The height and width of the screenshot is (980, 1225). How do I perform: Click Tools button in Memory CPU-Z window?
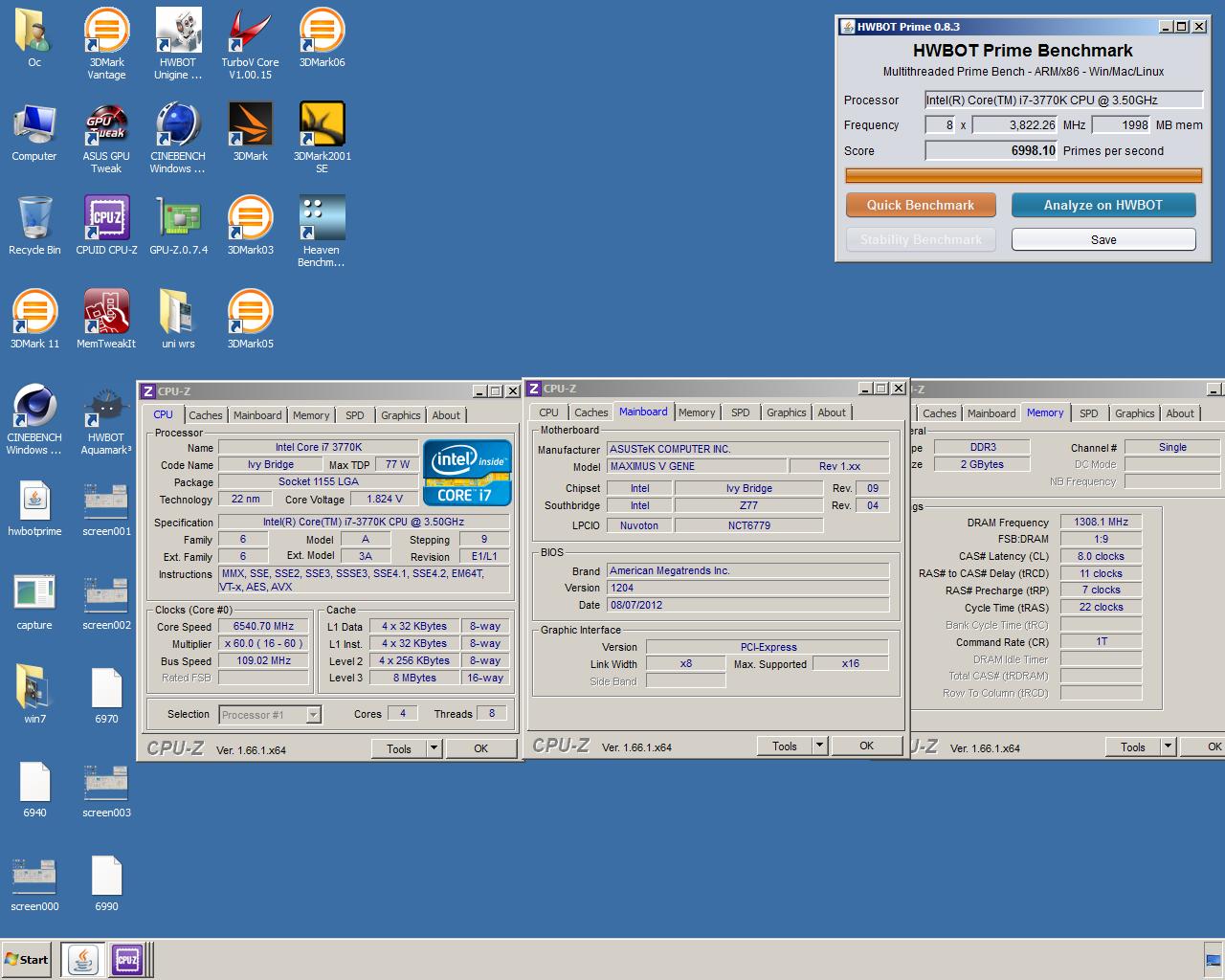pos(1133,746)
